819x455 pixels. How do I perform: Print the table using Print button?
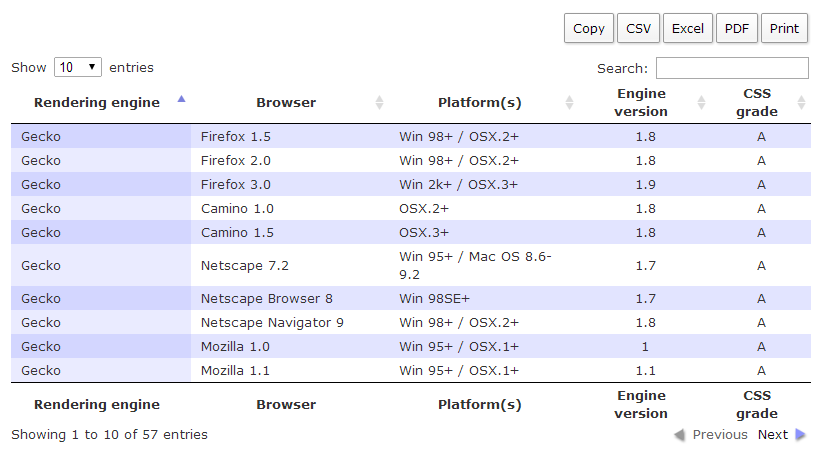tap(784, 28)
